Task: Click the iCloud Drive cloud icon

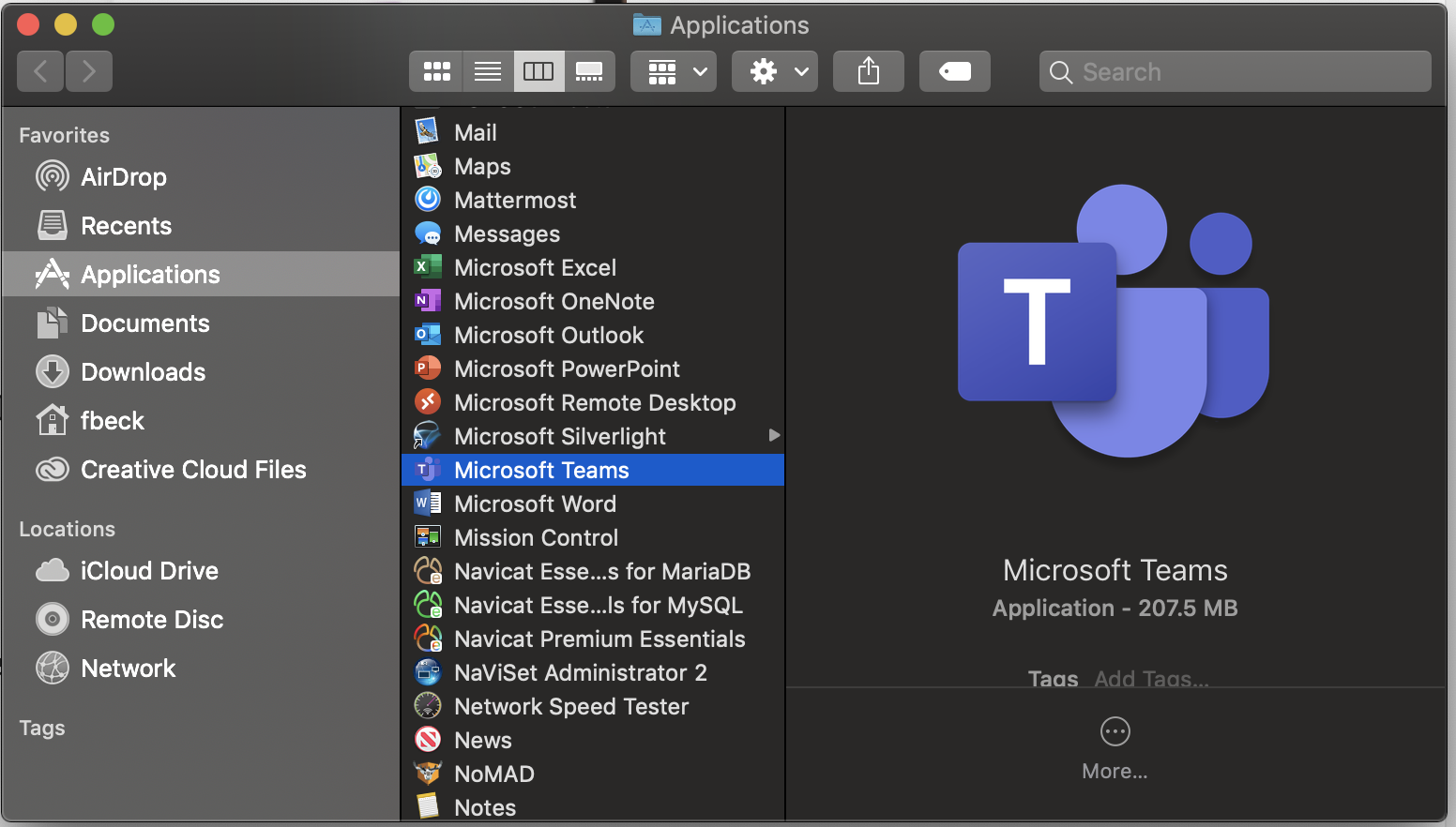Action: (53, 570)
